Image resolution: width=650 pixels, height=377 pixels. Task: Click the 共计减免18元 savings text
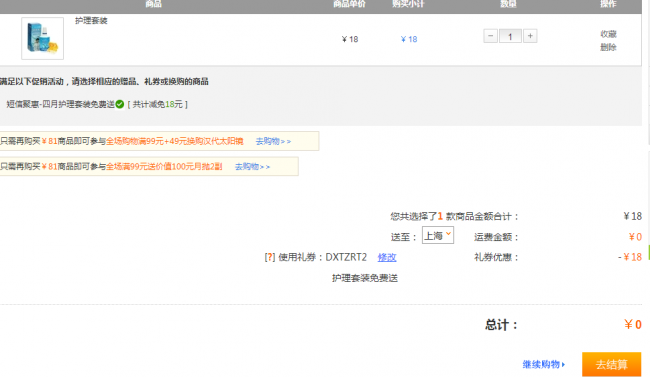(158, 104)
